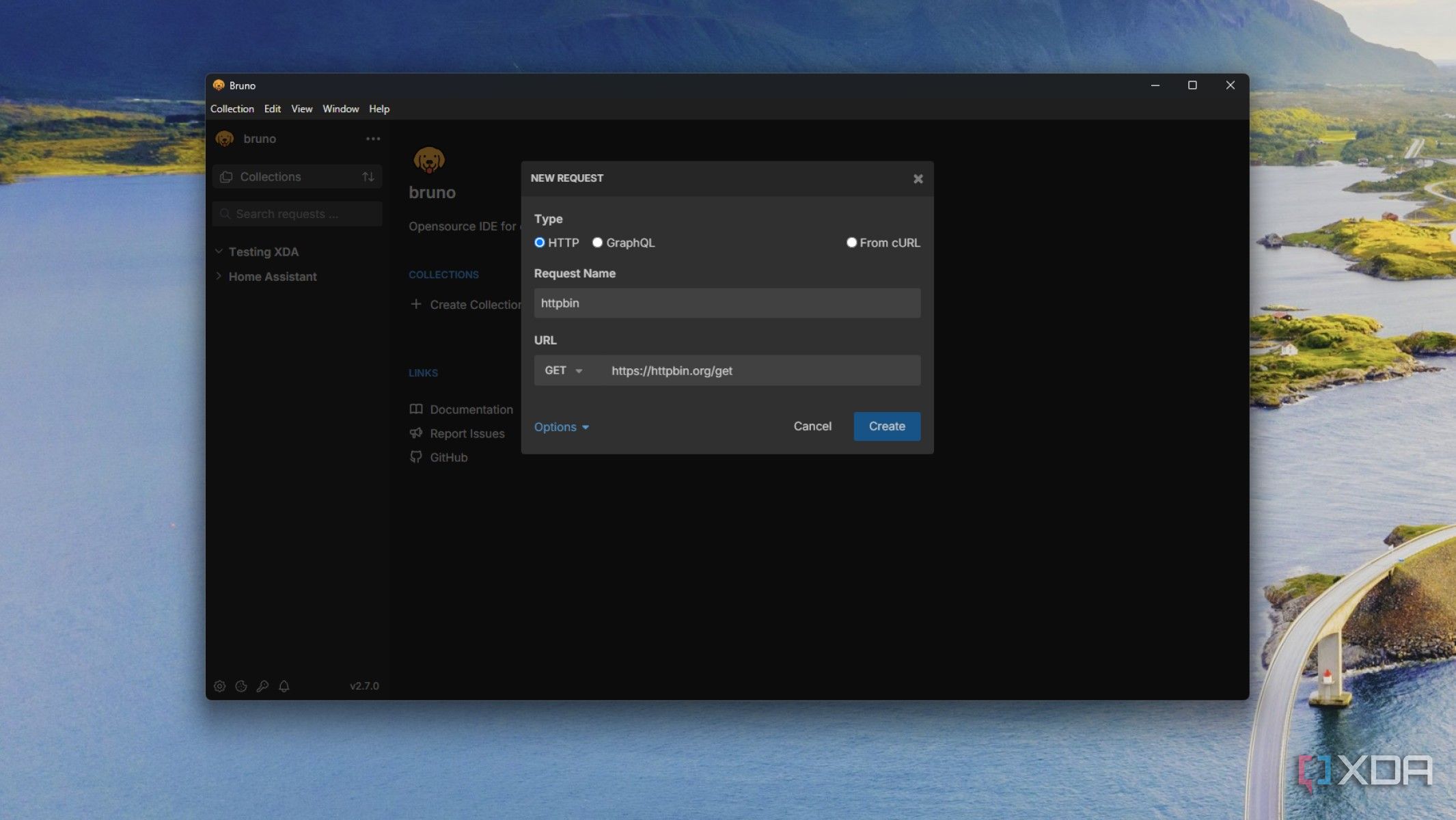
Task: Open the Window menu
Action: 340,109
